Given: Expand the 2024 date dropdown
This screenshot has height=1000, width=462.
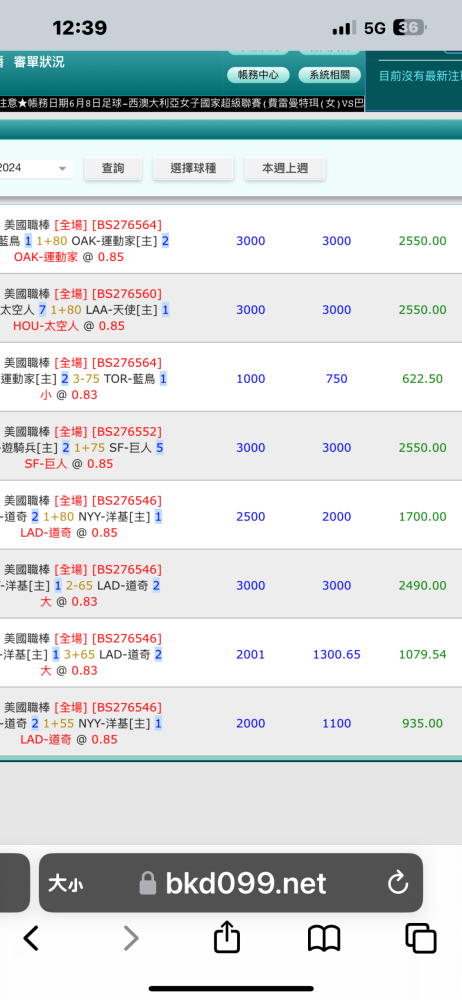Looking at the screenshot, I should [36, 168].
